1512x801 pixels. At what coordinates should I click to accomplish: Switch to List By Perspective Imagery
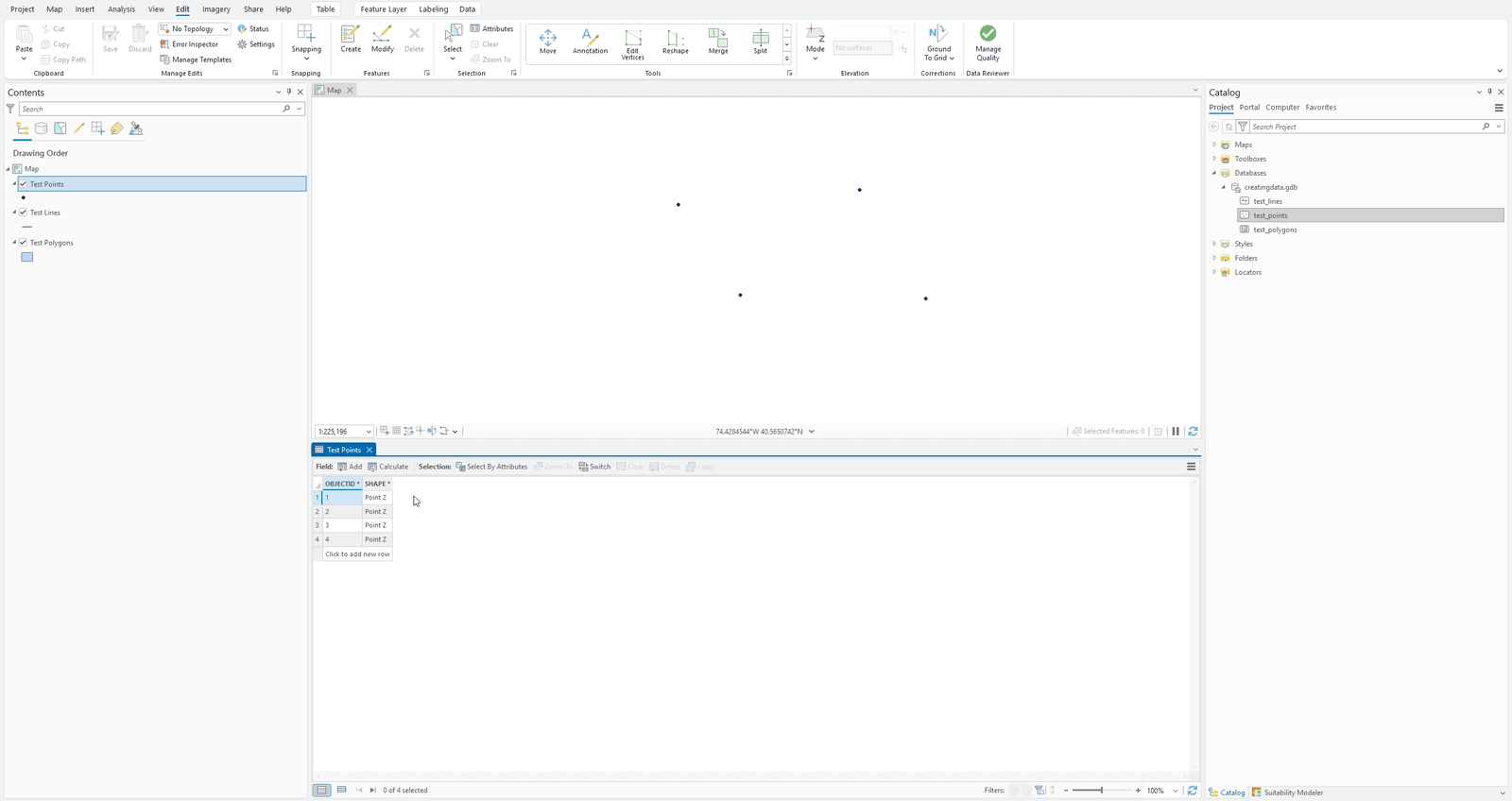point(136,128)
